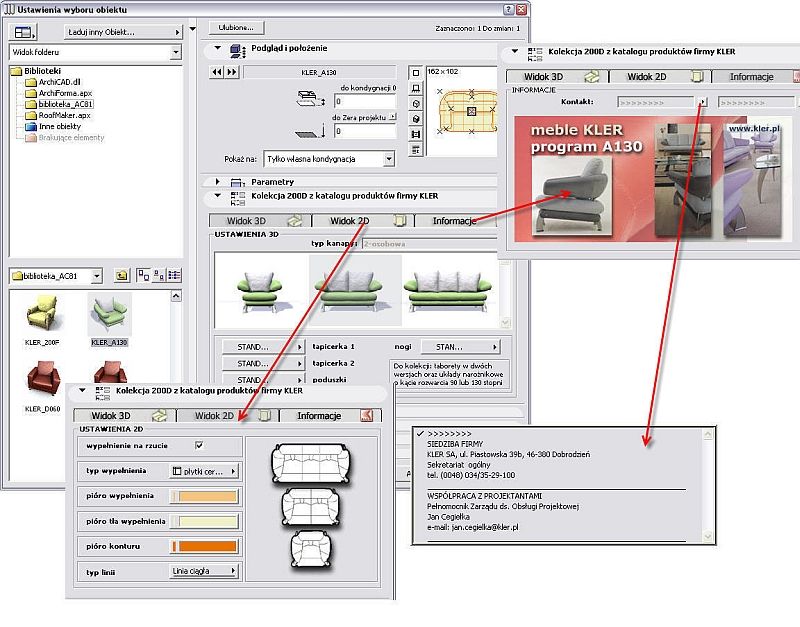Click the www.kler.pl link in banner

755,129
